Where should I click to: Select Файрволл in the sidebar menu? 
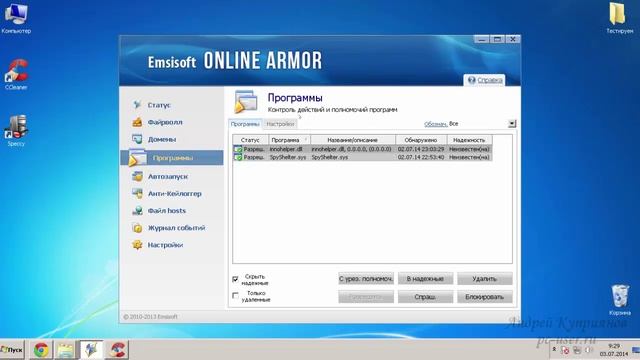(x=165, y=122)
